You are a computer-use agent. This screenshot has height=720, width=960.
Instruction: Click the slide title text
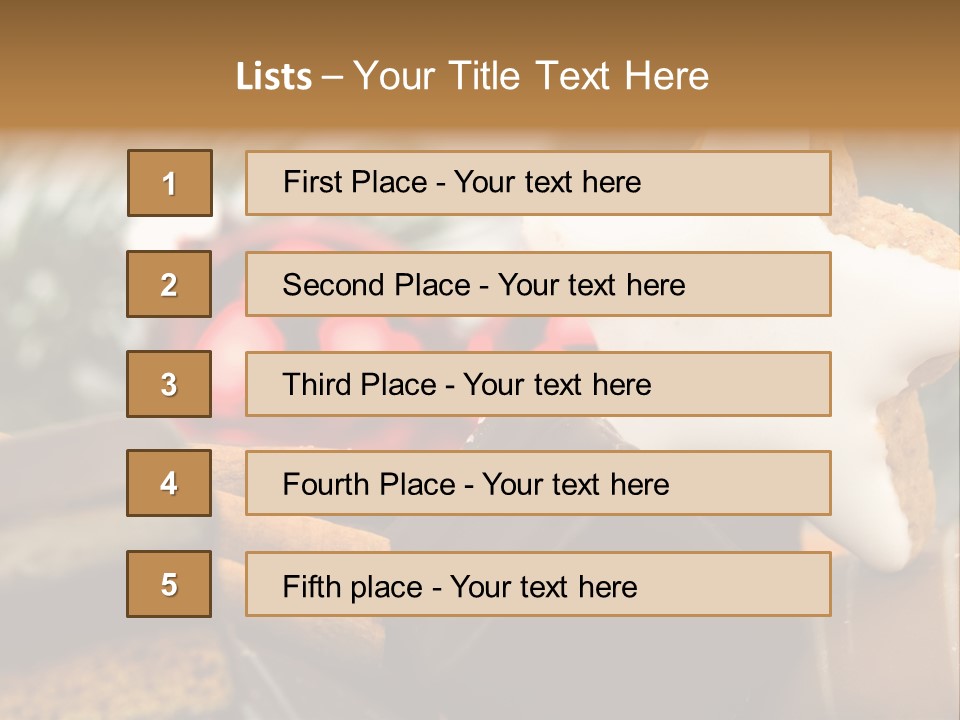pyautogui.click(x=472, y=76)
